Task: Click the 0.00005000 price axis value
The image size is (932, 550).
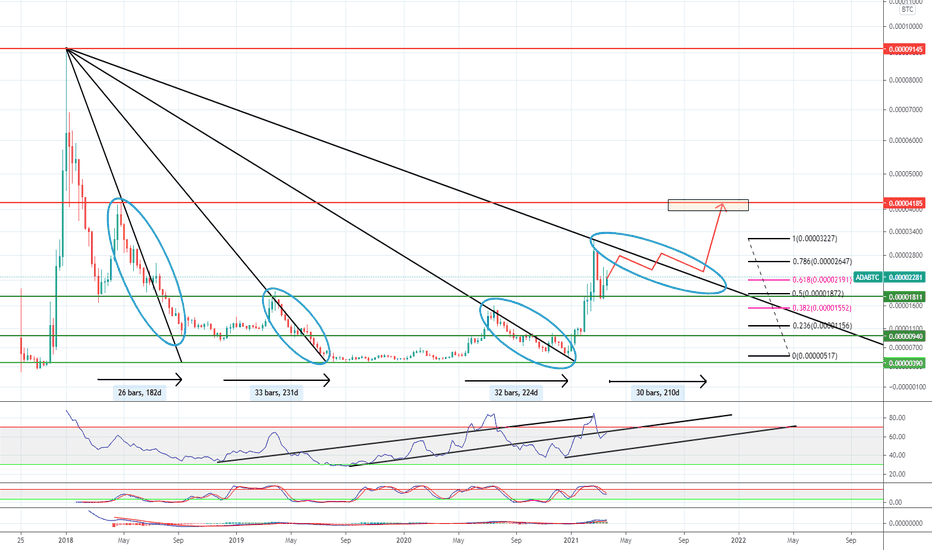Action: (906, 174)
